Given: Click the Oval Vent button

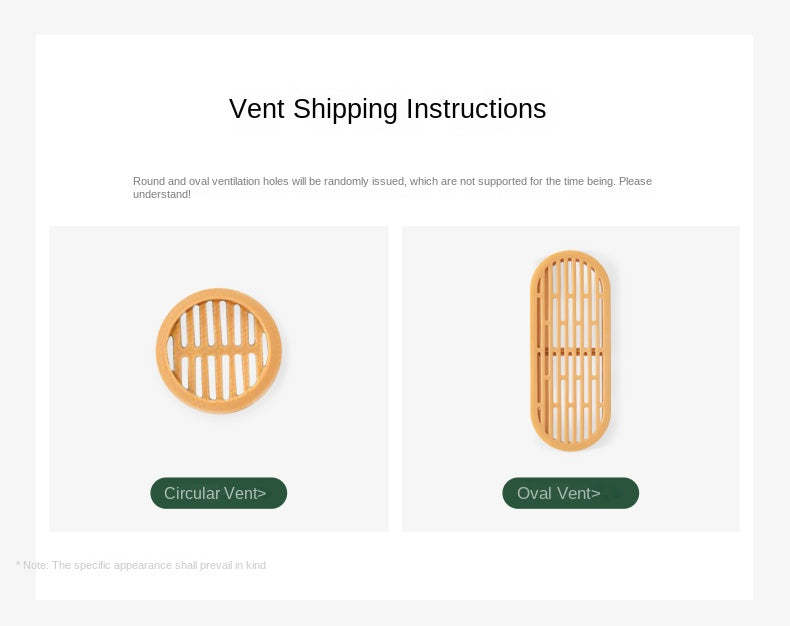Looking at the screenshot, I should click(570, 493).
